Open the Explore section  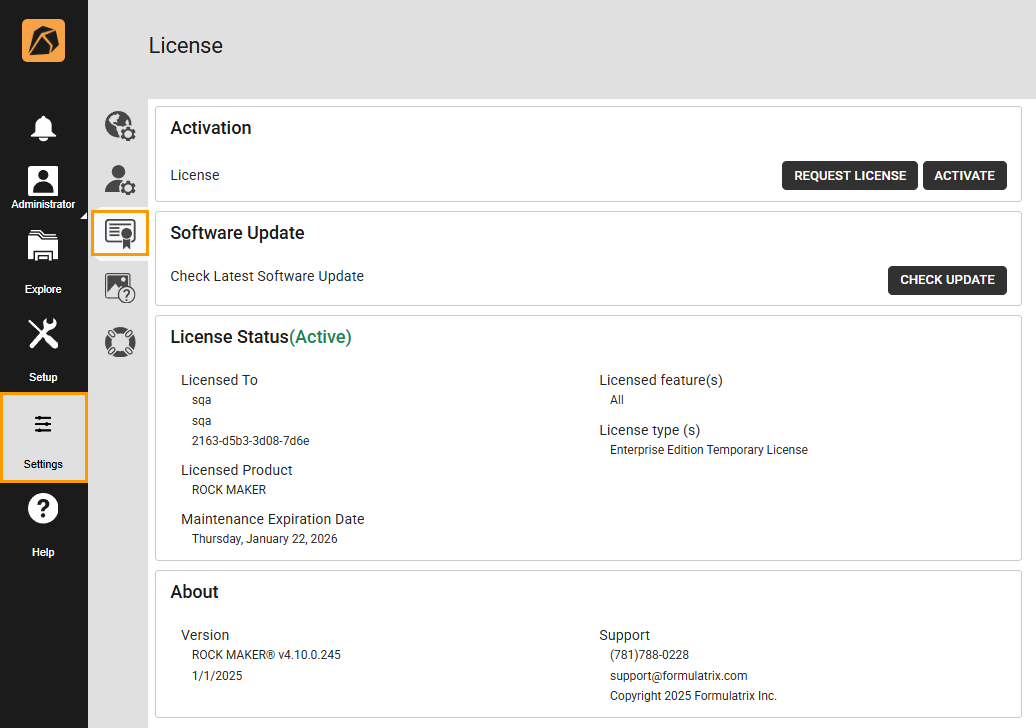coord(43,260)
